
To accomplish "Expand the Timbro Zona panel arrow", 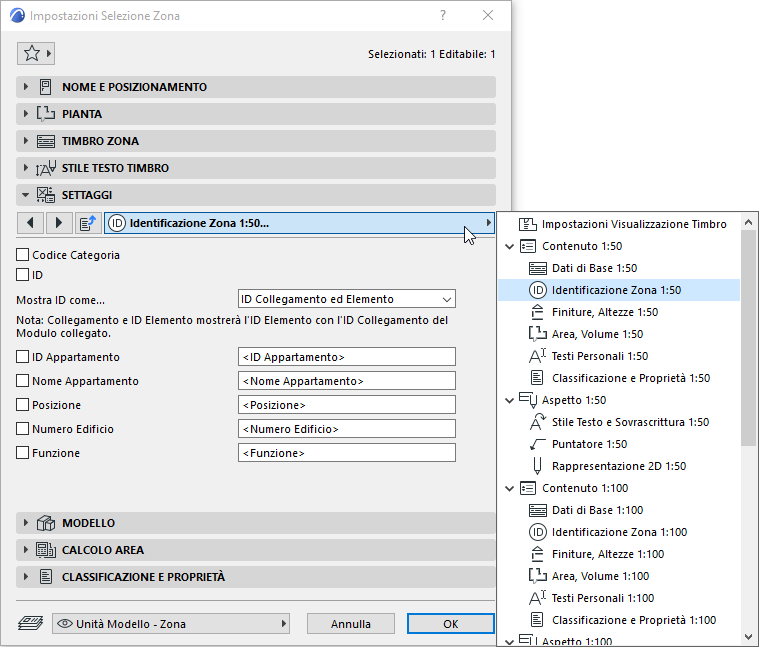I will (26, 141).
